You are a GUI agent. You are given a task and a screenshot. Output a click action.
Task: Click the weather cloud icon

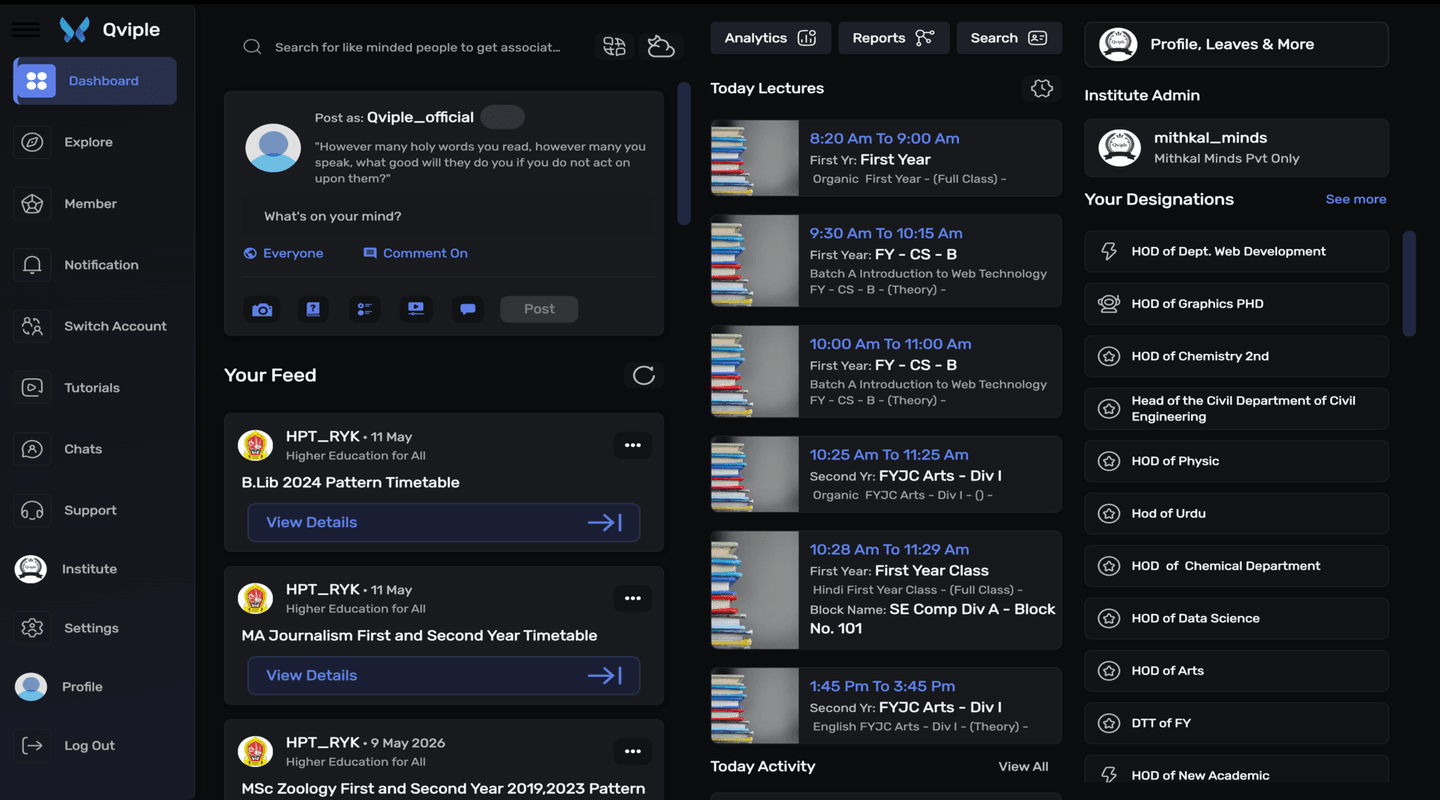coord(661,46)
